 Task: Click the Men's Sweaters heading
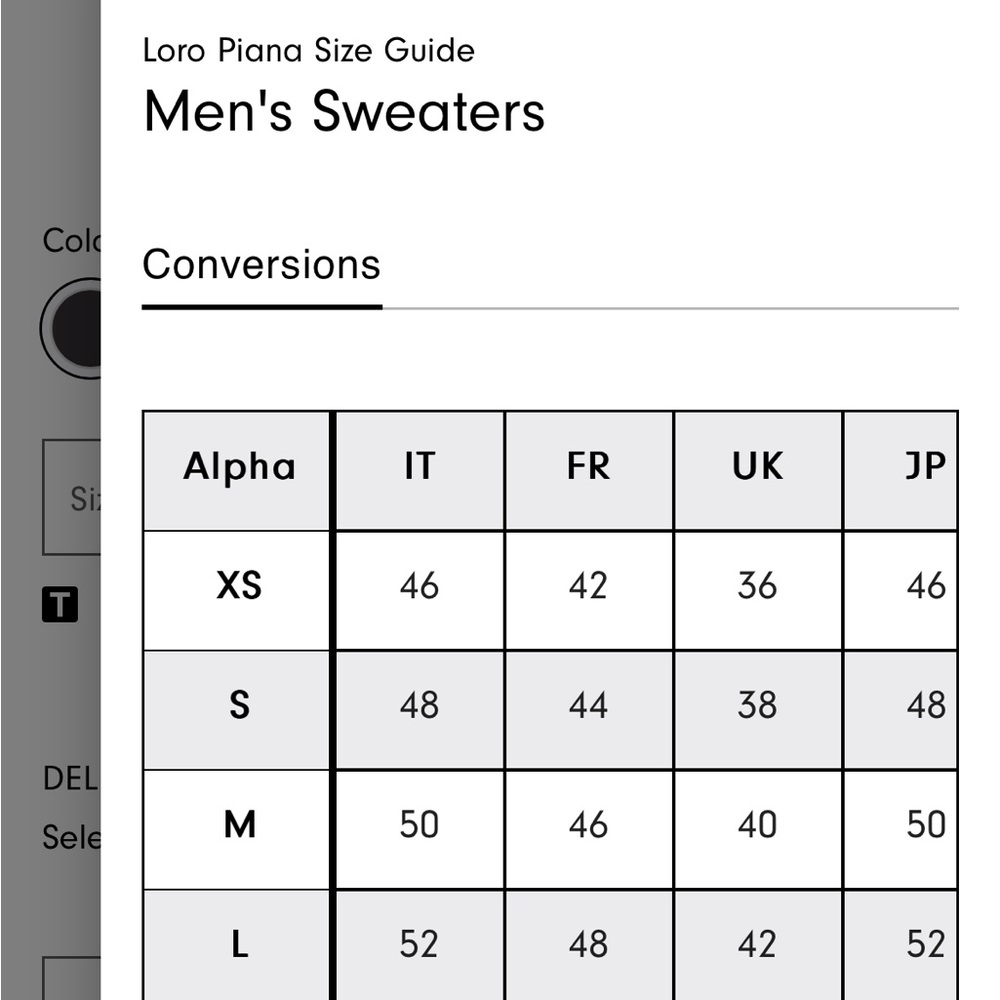[x=344, y=111]
